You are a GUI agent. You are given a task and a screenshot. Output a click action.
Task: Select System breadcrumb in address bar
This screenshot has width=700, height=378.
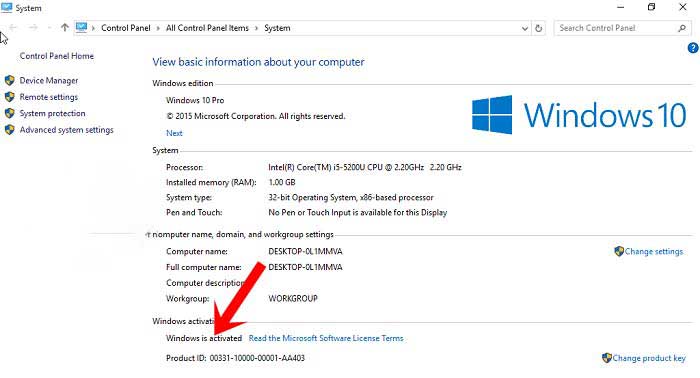[277, 28]
